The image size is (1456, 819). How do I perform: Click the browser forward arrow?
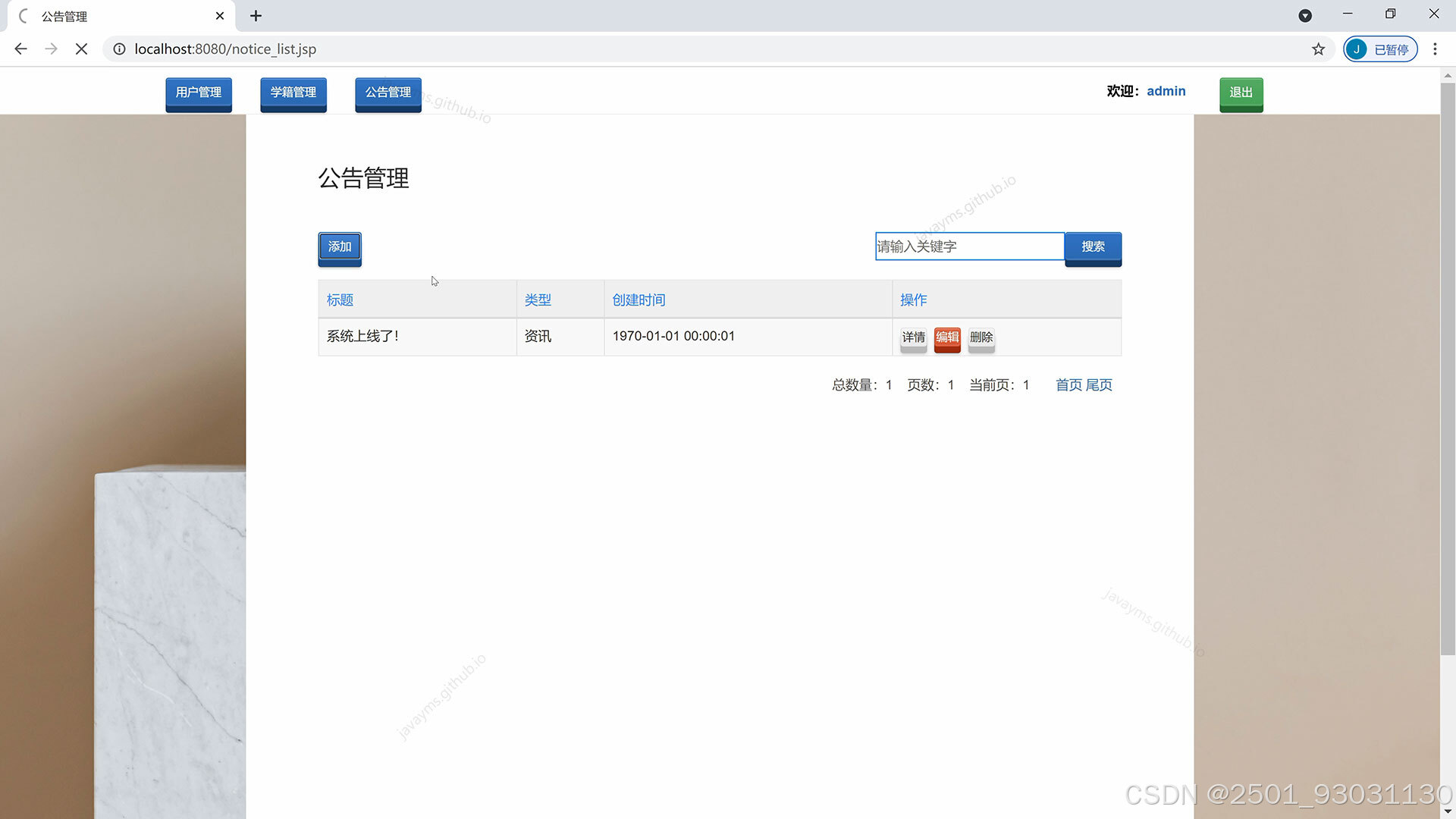(x=51, y=49)
